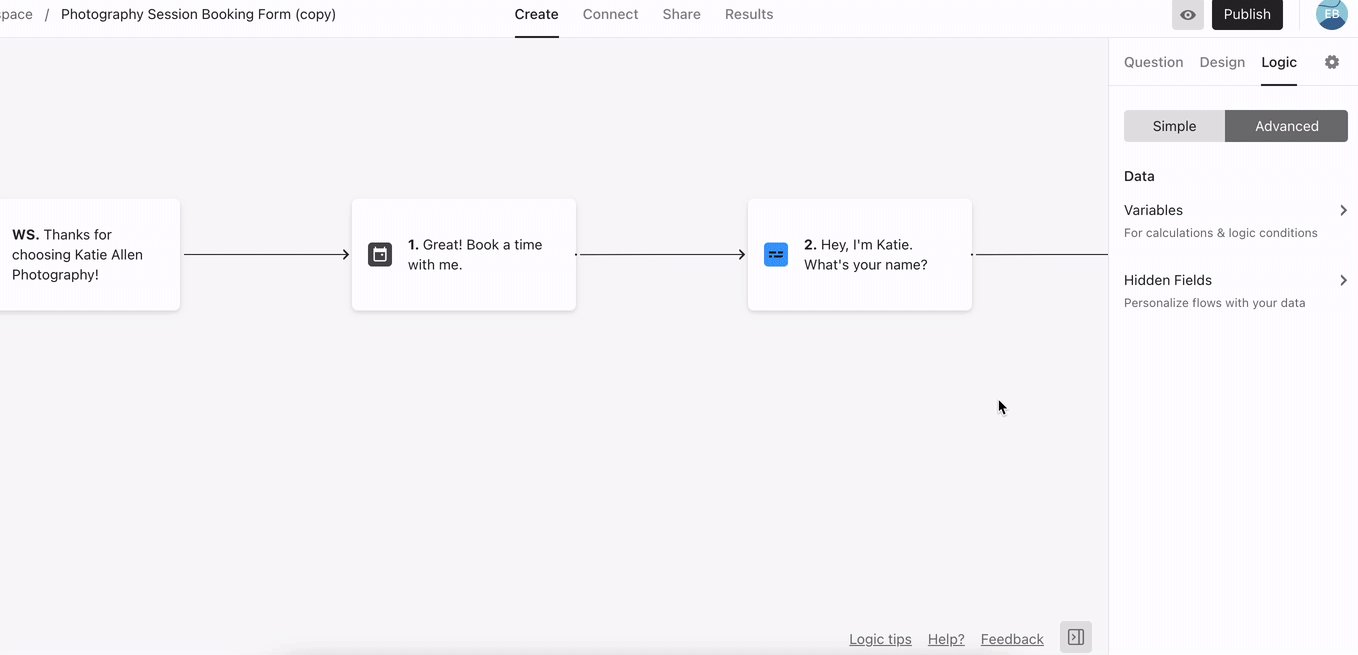Screen dimensions: 1358x655
Task: Click the calendar icon on question 1
Action: click(380, 255)
